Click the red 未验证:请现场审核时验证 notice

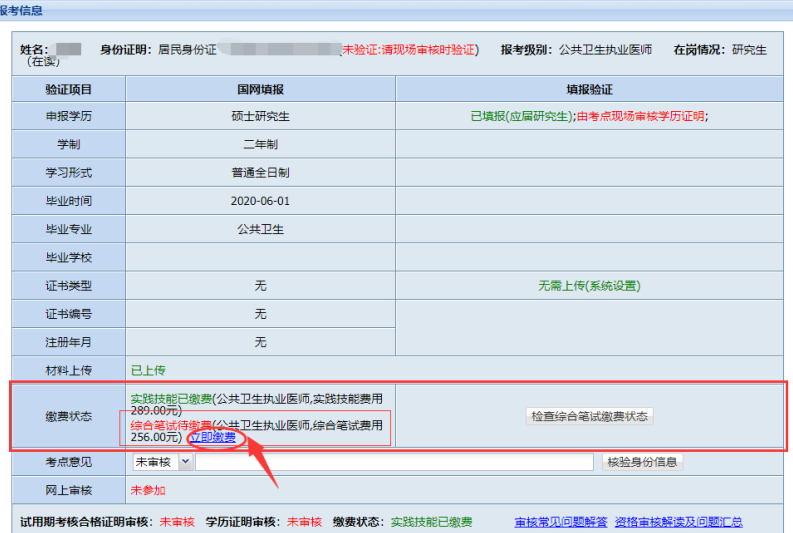tap(410, 49)
